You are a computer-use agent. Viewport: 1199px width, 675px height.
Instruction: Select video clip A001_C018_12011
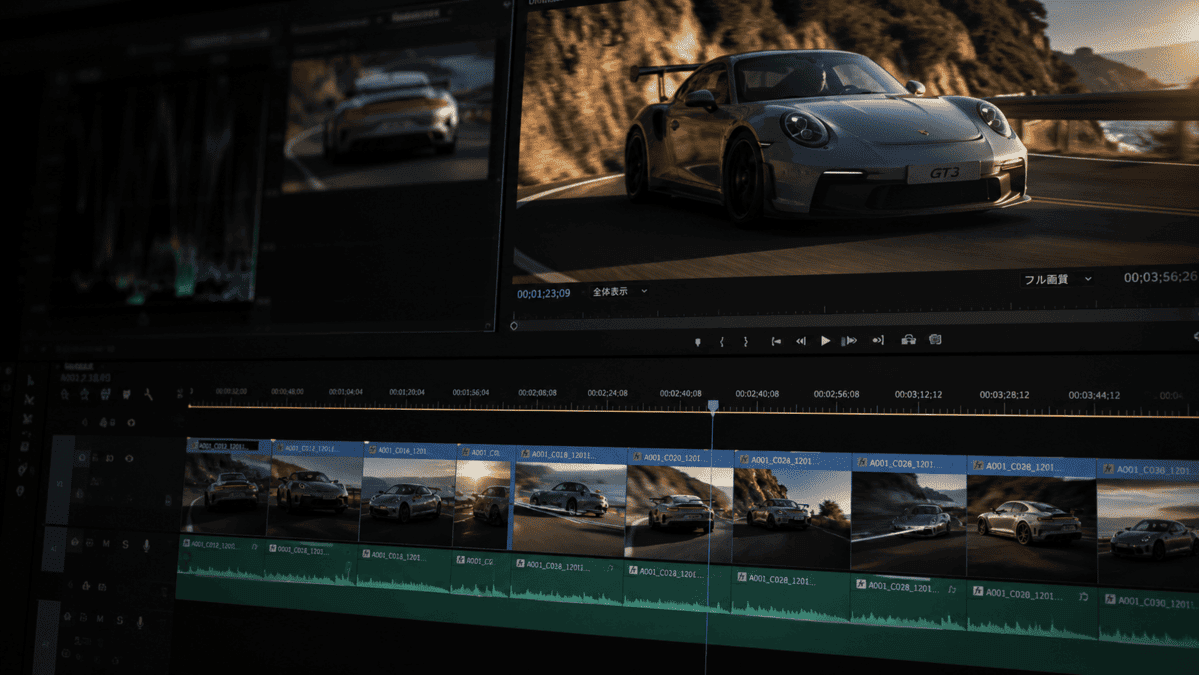tap(570, 503)
